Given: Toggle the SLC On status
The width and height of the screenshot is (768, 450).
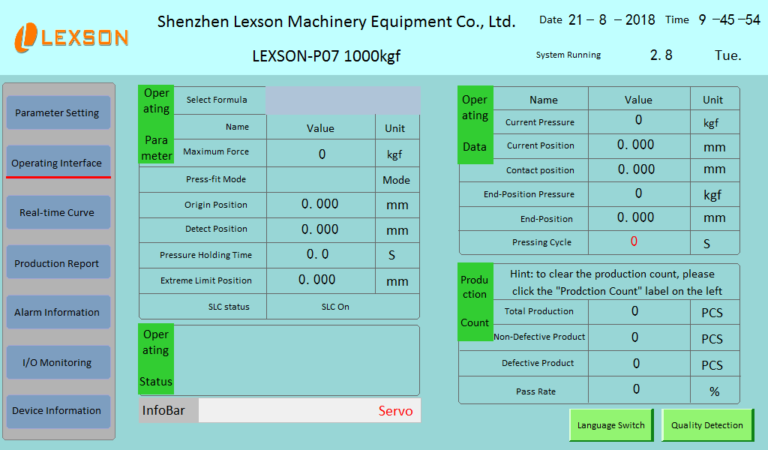Looking at the screenshot, I should point(334,306).
